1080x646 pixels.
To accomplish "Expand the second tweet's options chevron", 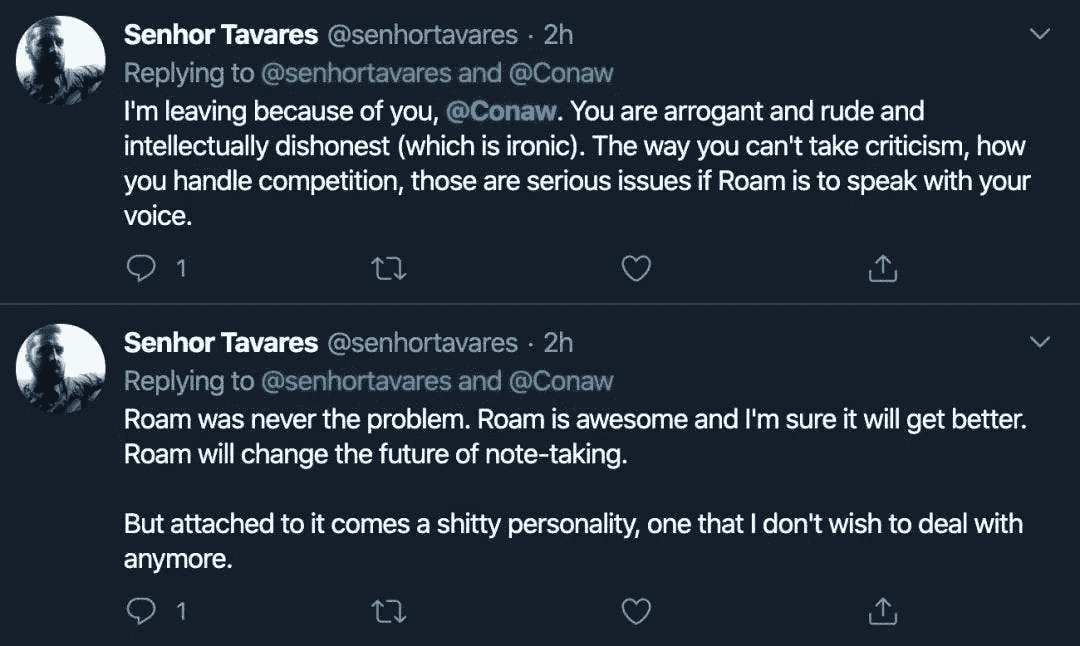I will pyautogui.click(x=1040, y=343).
